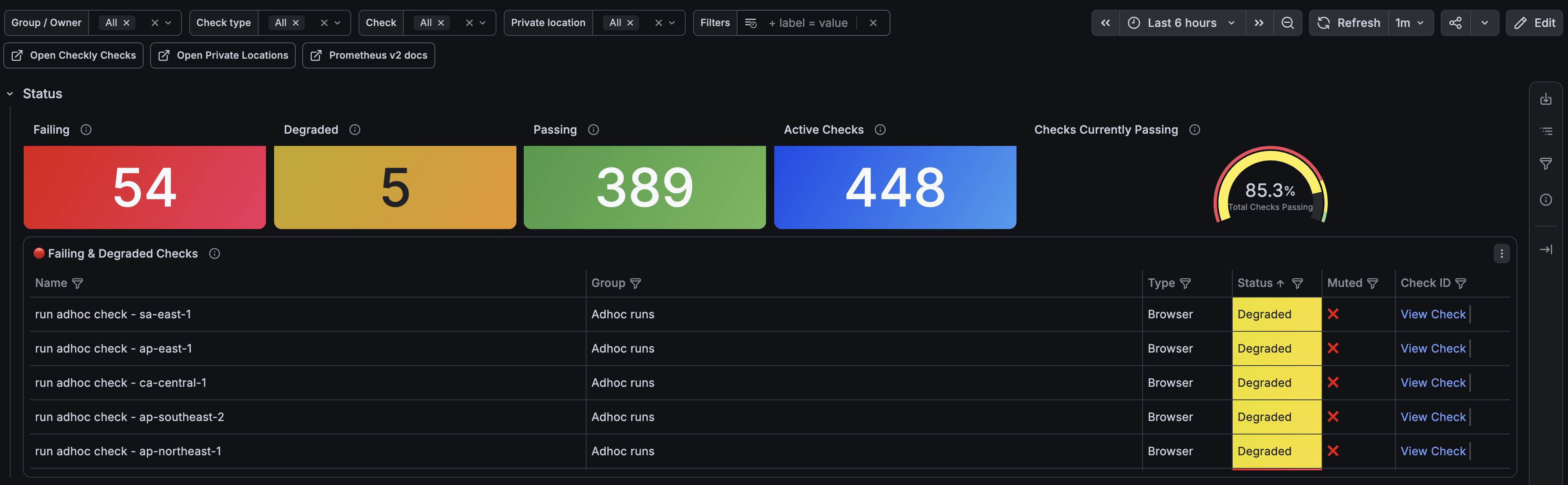Image resolution: width=1568 pixels, height=485 pixels.
Task: Clear the Check filter selection
Action: click(x=470, y=23)
